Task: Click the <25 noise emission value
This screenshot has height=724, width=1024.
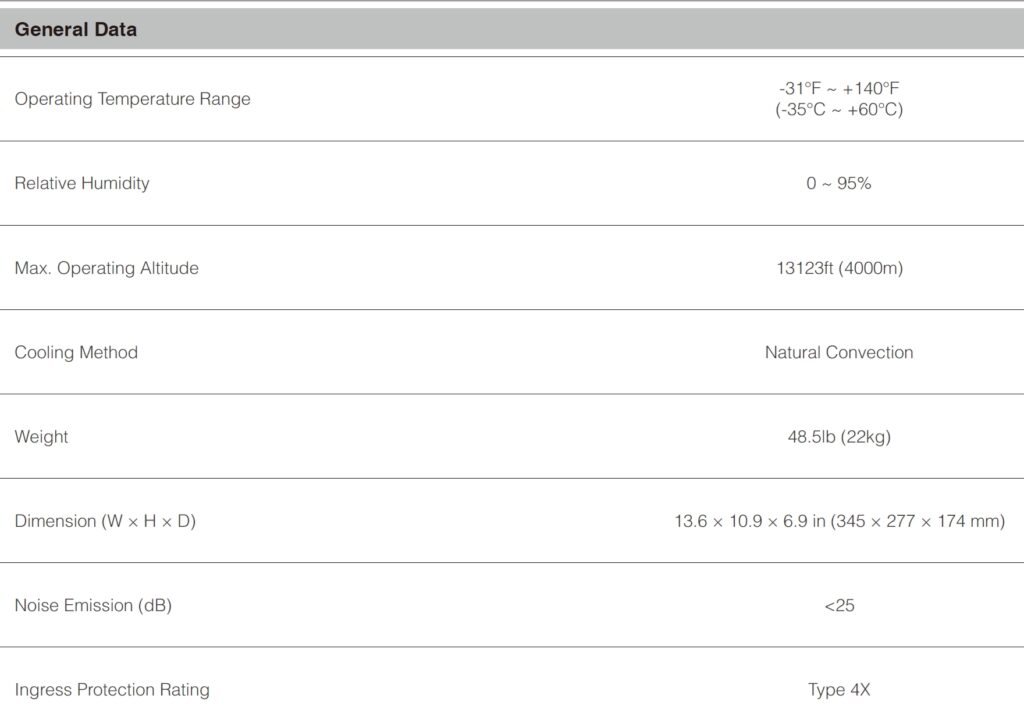Action: pyautogui.click(x=839, y=606)
